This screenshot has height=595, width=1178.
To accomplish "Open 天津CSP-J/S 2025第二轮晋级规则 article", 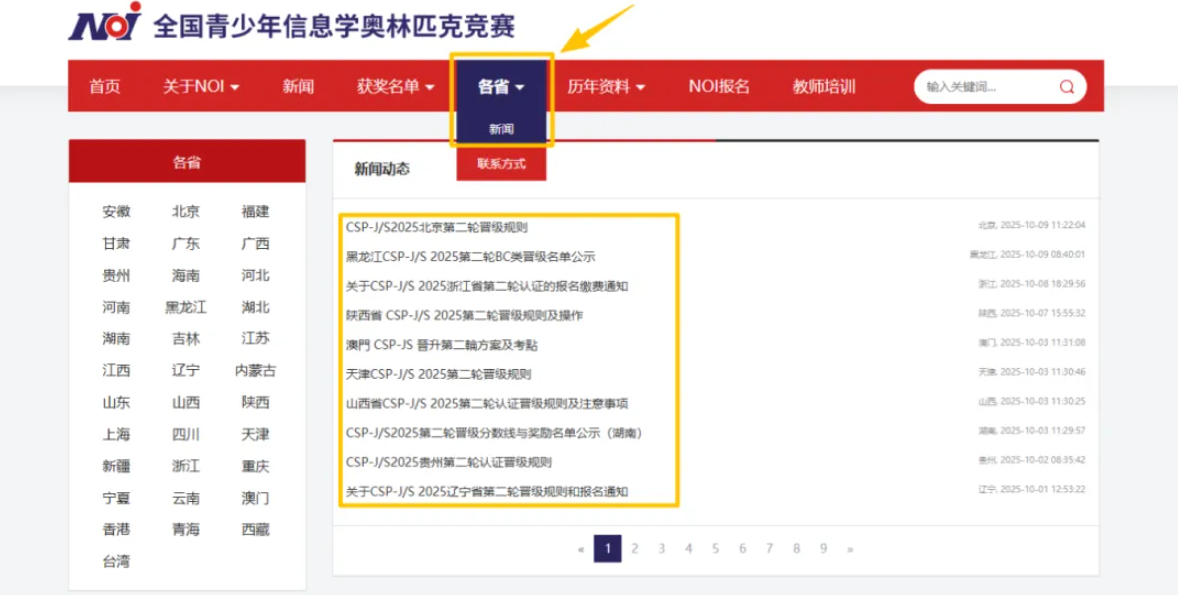I will (438, 374).
